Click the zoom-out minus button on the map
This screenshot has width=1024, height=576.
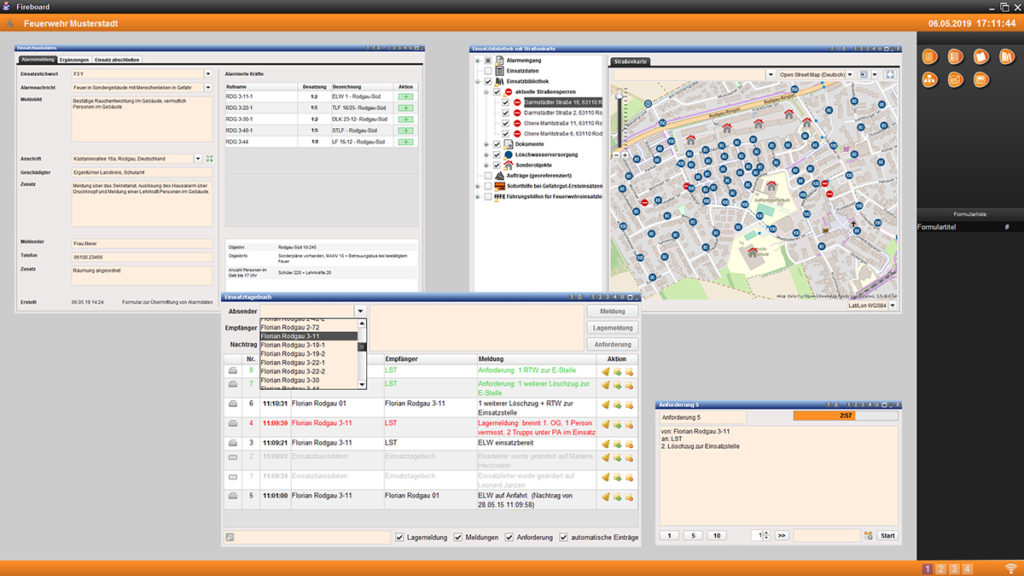(x=616, y=155)
